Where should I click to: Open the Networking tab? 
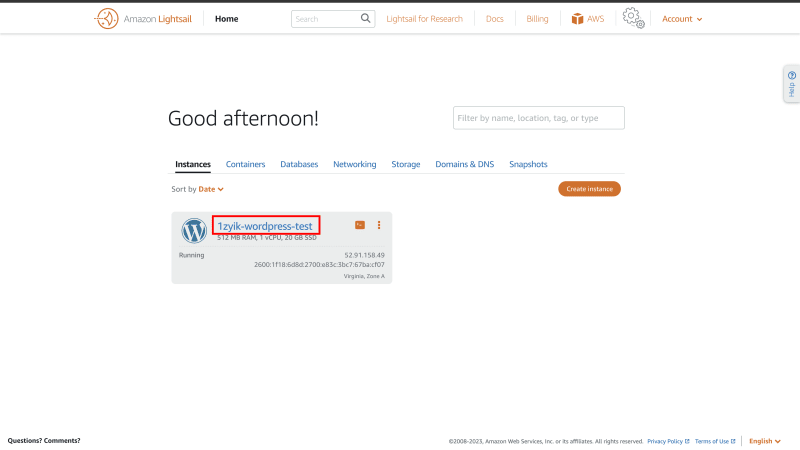point(355,164)
